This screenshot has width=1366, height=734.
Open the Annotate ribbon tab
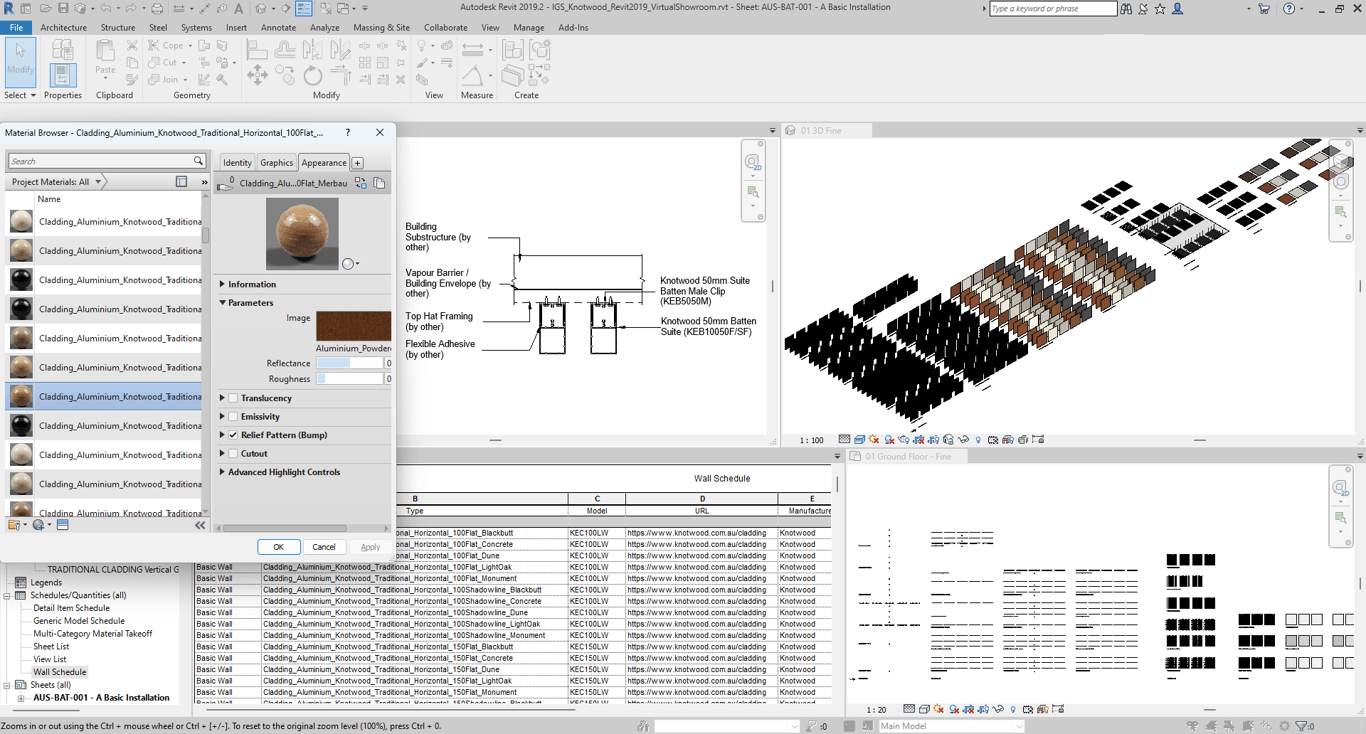coord(278,28)
